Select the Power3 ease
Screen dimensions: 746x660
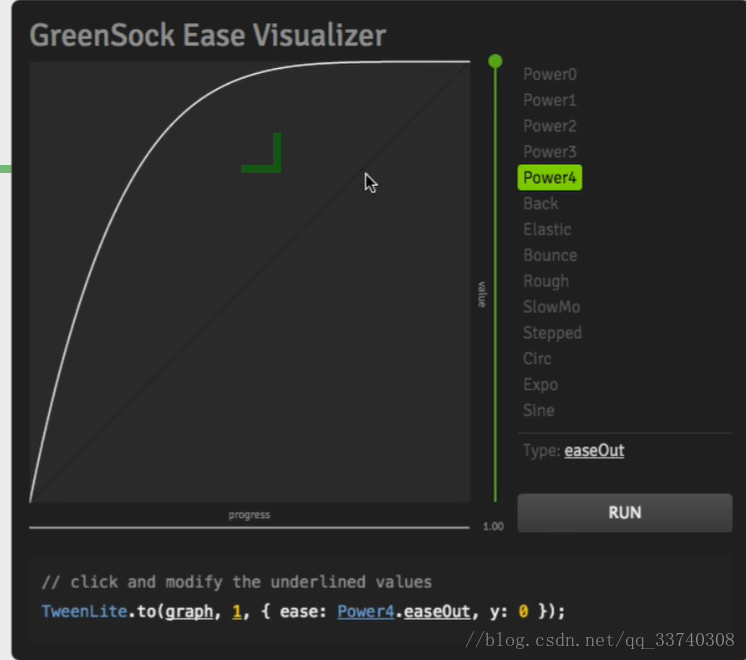(x=550, y=152)
